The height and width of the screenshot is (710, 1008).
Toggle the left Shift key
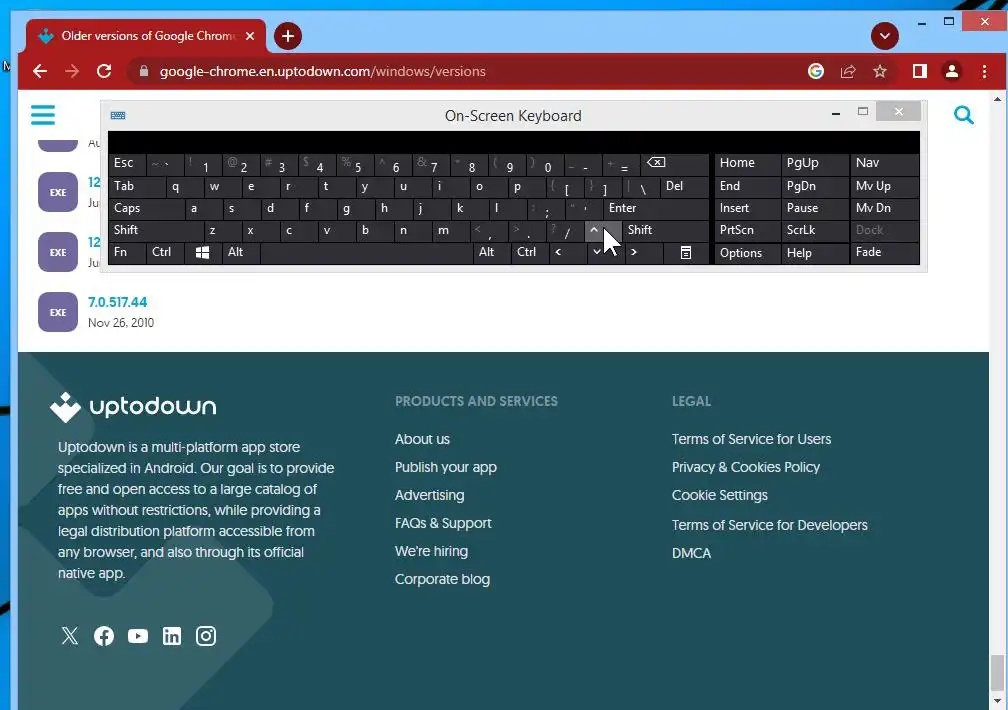[x=156, y=230]
